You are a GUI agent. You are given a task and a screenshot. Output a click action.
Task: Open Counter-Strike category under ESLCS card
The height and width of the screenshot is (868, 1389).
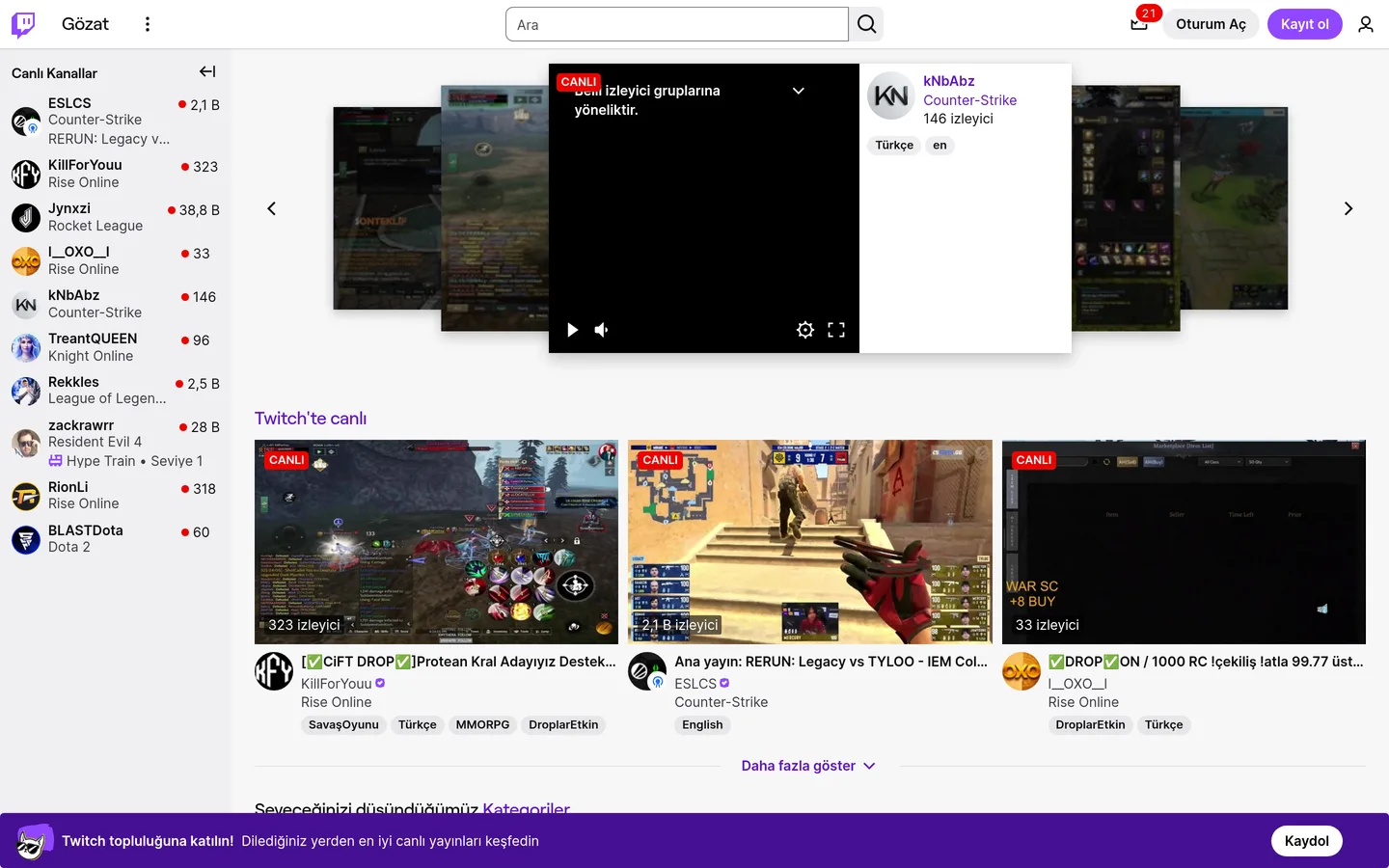[722, 702]
